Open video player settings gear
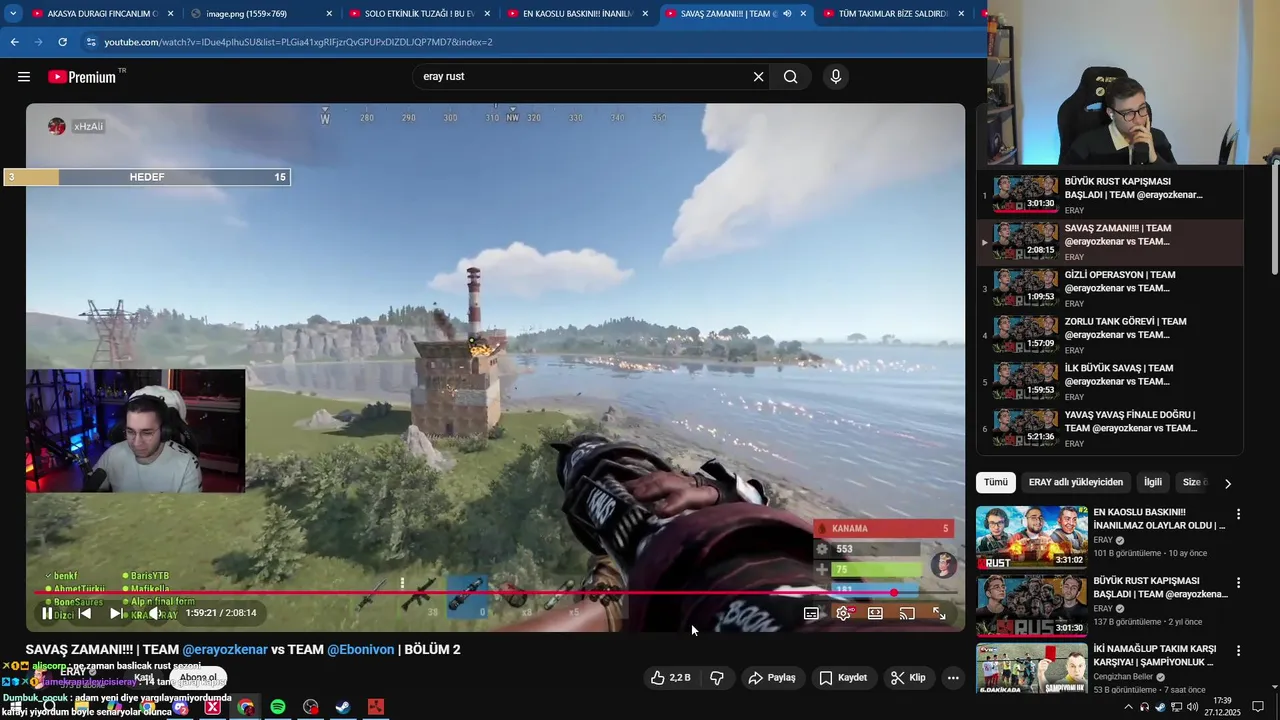This screenshot has width=1280, height=720. point(843,613)
